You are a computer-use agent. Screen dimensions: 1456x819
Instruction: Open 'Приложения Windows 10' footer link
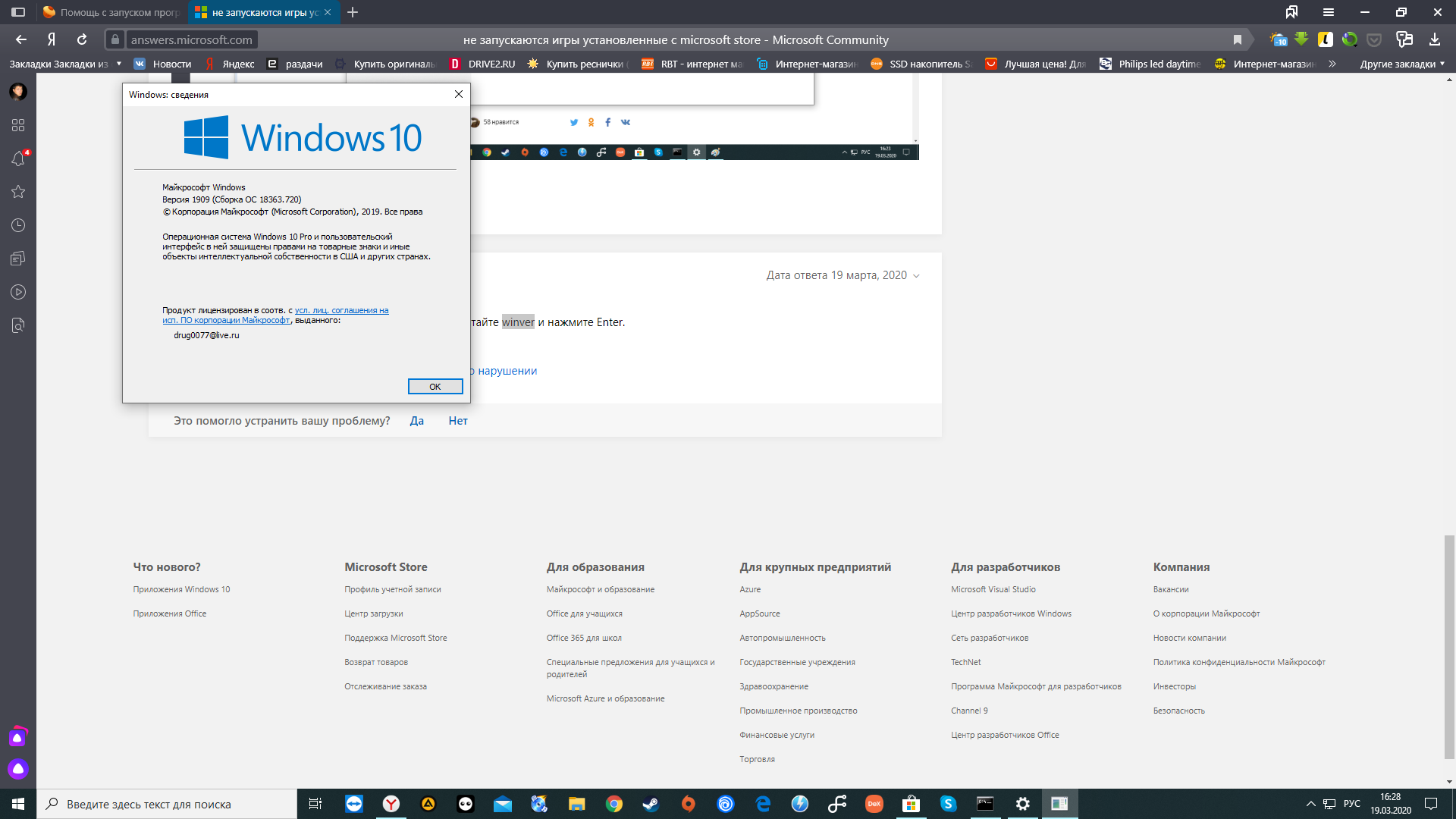[x=181, y=589]
